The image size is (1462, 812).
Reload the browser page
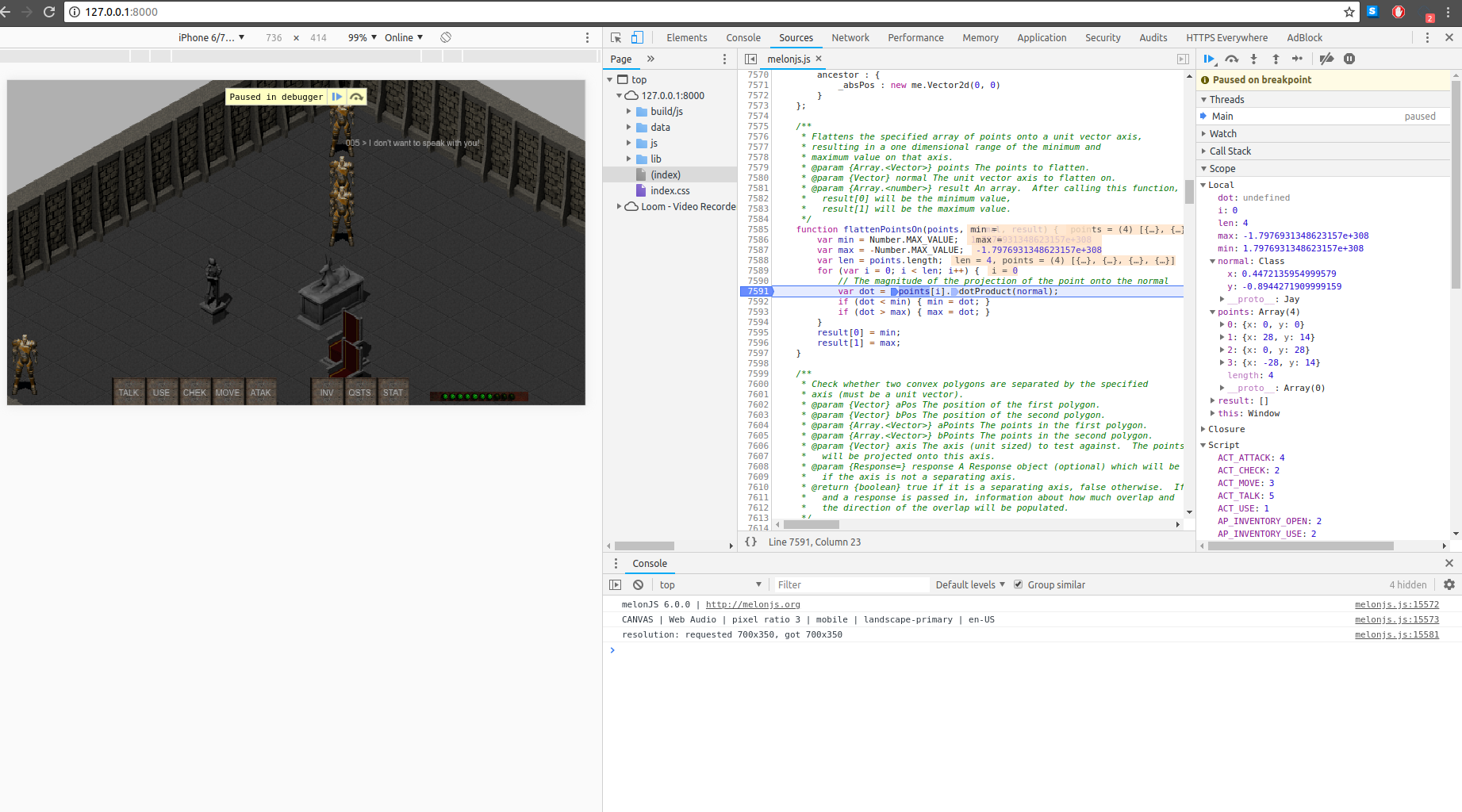click(x=49, y=12)
